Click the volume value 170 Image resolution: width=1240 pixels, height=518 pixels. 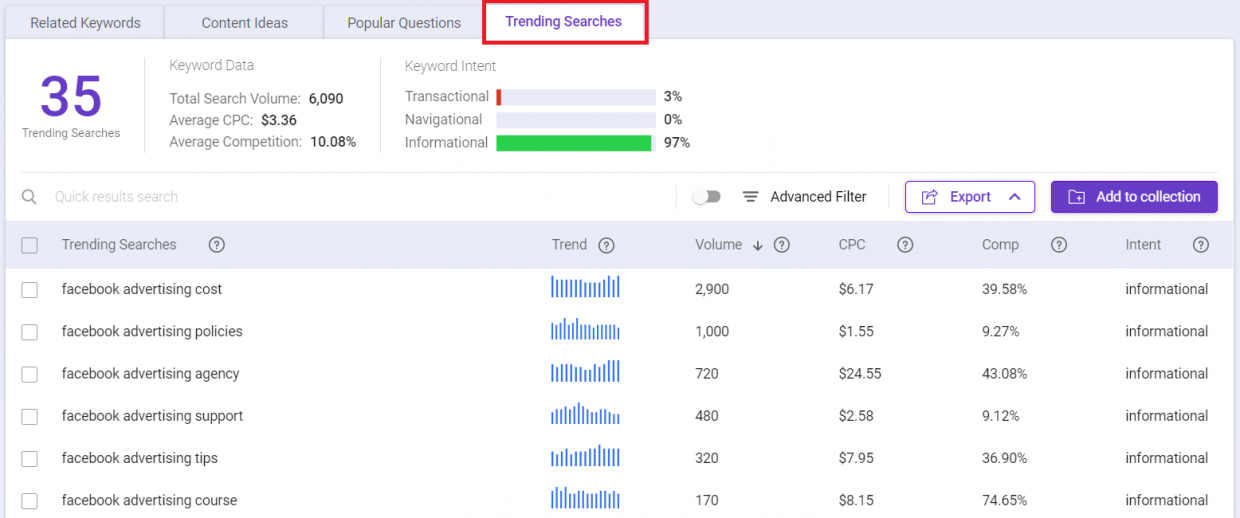pyautogui.click(x=707, y=500)
